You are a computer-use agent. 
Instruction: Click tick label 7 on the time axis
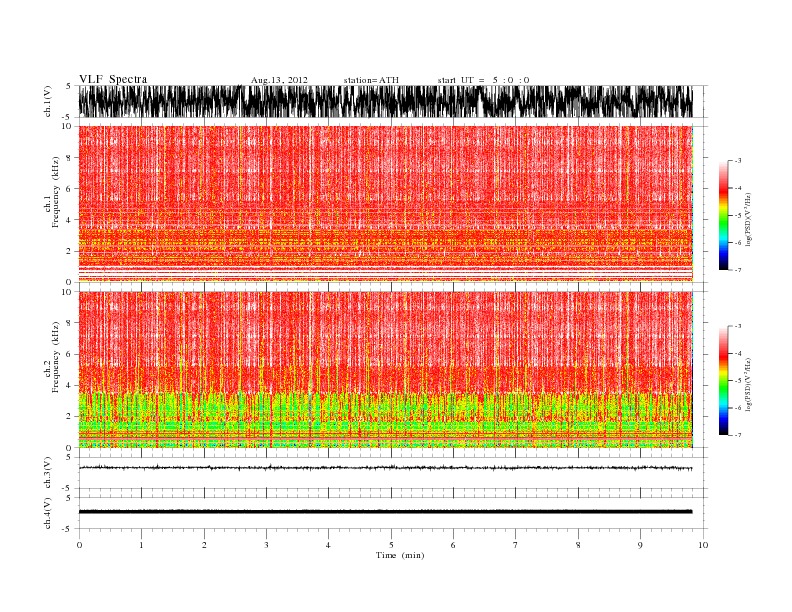pos(516,545)
